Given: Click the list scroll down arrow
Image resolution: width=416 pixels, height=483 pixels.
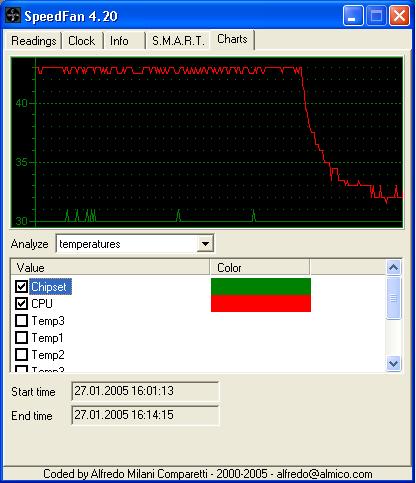Looking at the screenshot, I should tap(394, 363).
